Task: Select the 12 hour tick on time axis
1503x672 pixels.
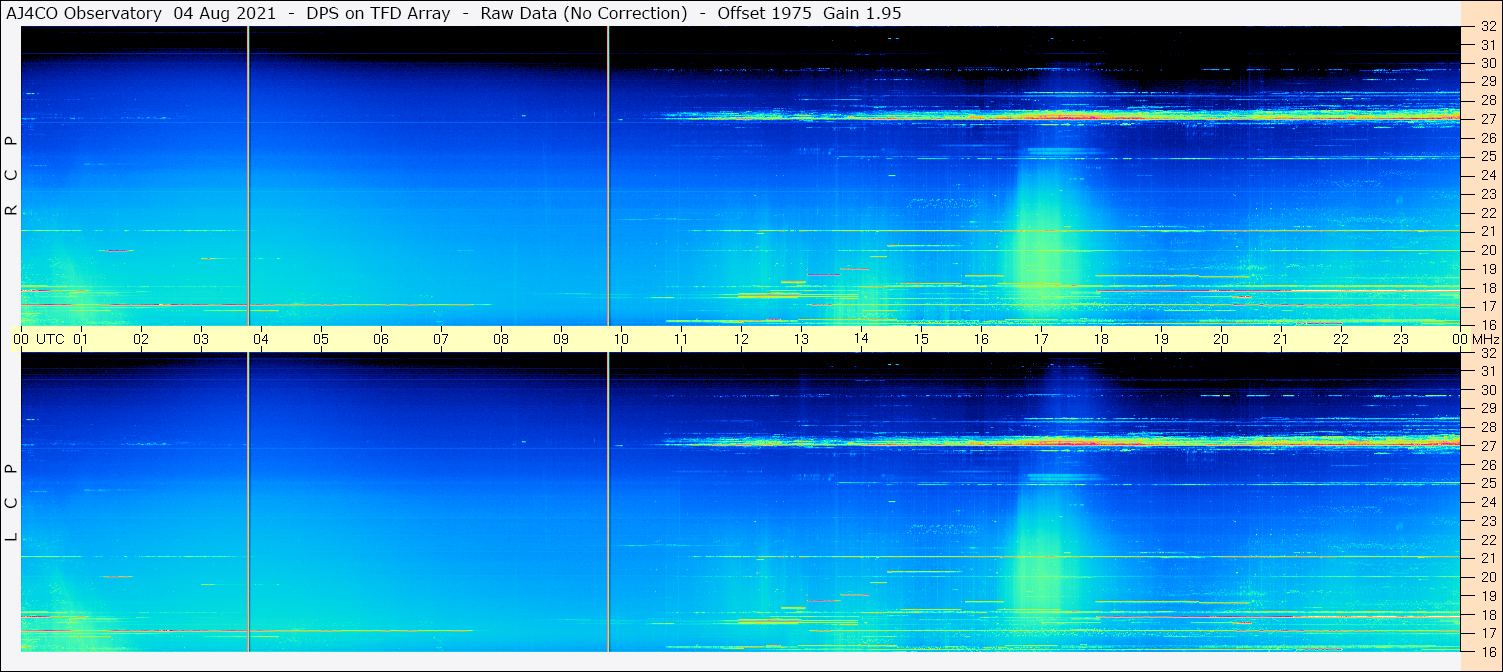Action: click(741, 339)
